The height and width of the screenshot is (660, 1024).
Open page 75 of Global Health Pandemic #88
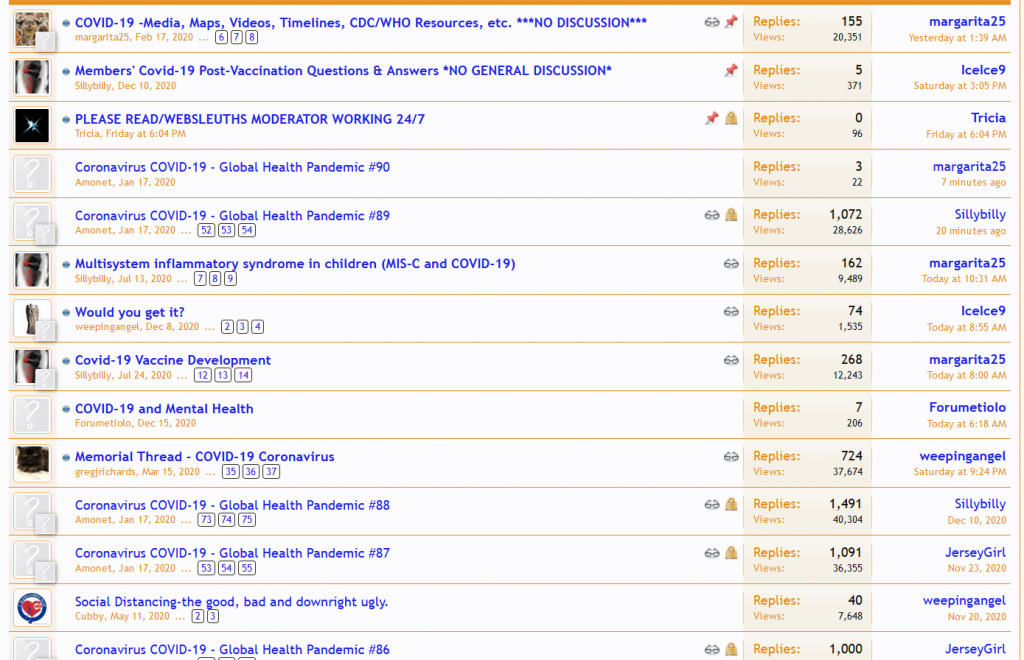click(246, 520)
